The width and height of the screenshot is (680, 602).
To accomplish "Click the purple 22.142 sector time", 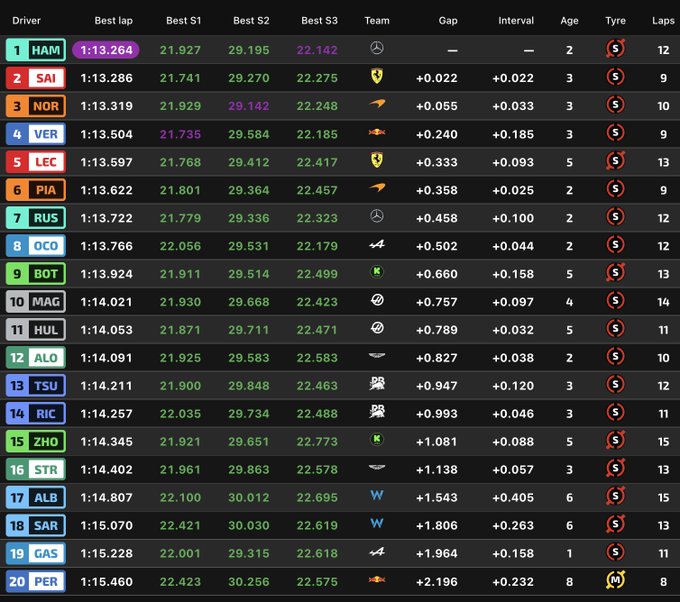I will pyautogui.click(x=317, y=50).
